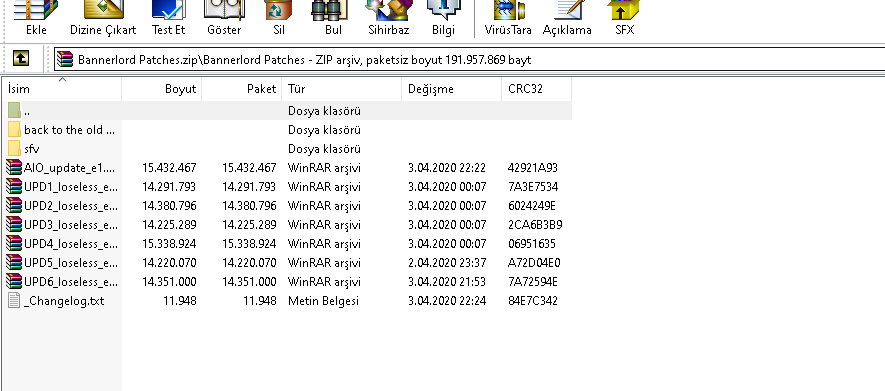Click the AIO_update archive file icon
The width and height of the screenshot is (885, 391).
[15, 168]
